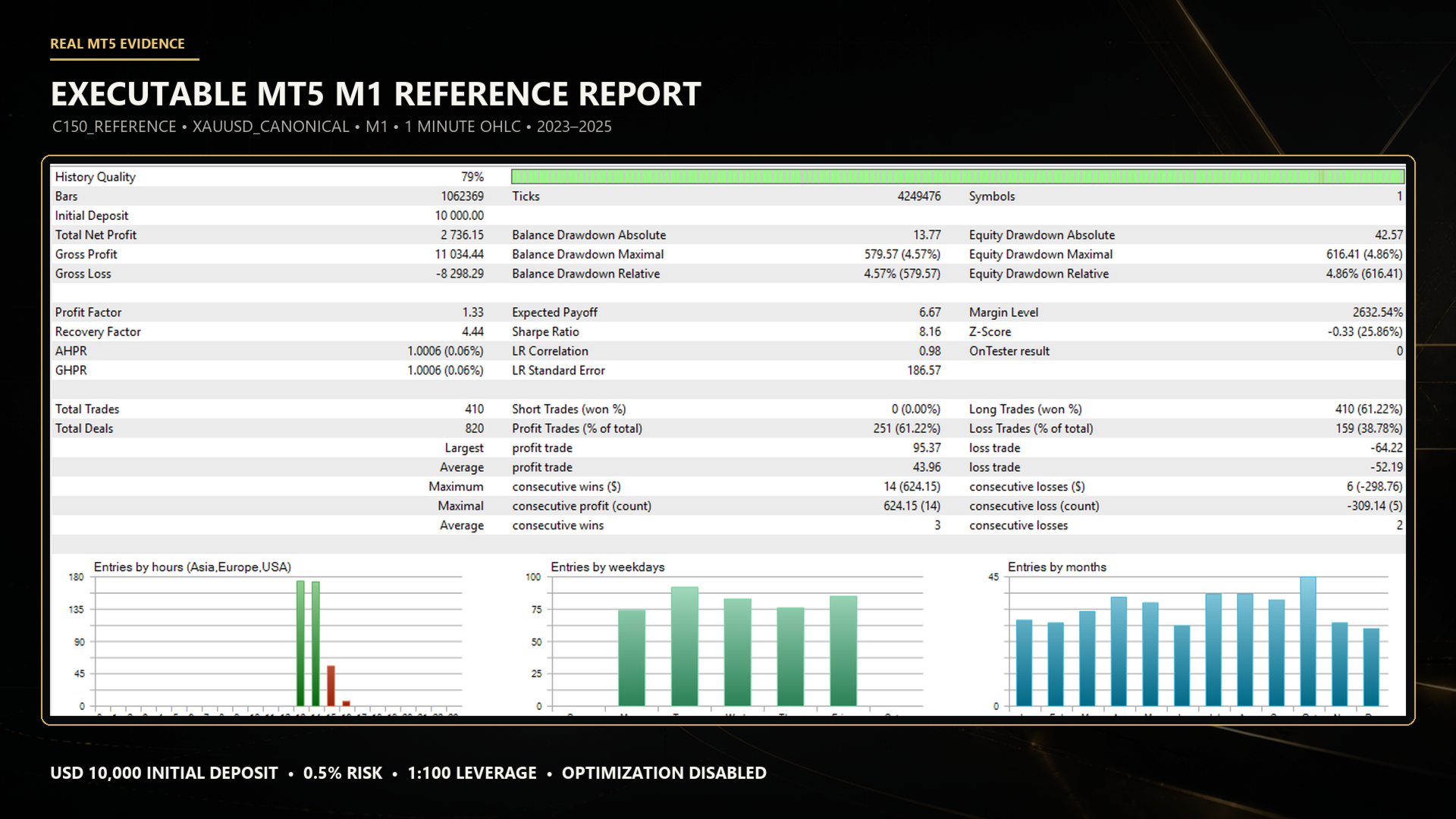Click the Z-Score row label

[990, 332]
